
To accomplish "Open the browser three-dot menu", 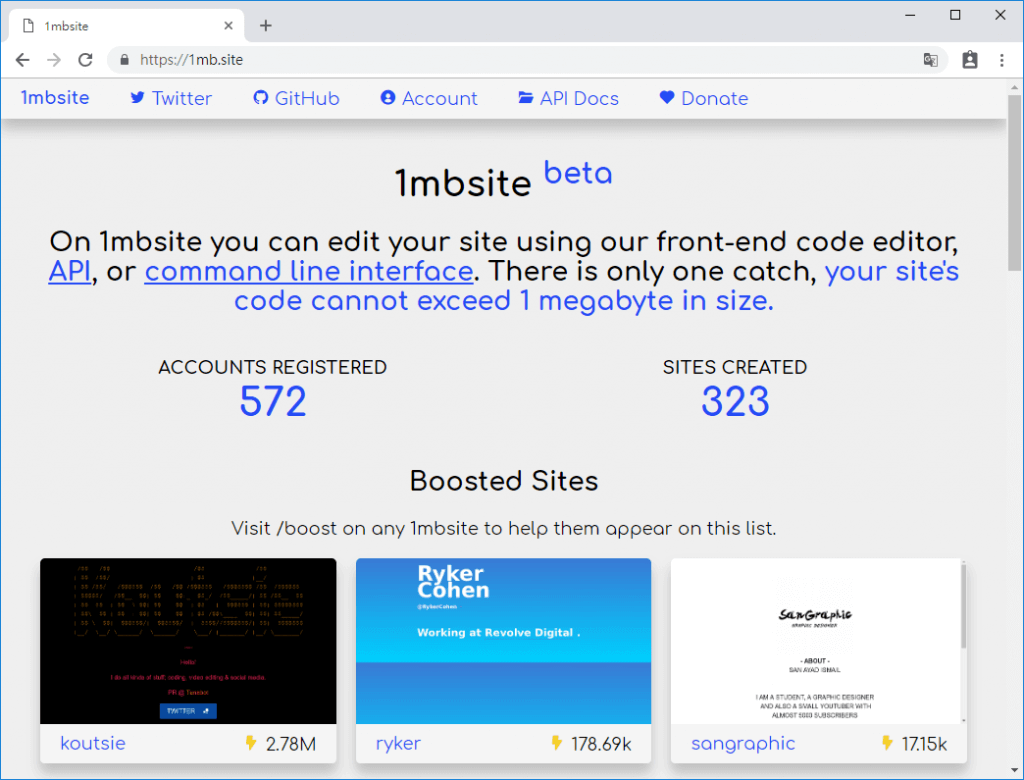I will (x=1004, y=60).
